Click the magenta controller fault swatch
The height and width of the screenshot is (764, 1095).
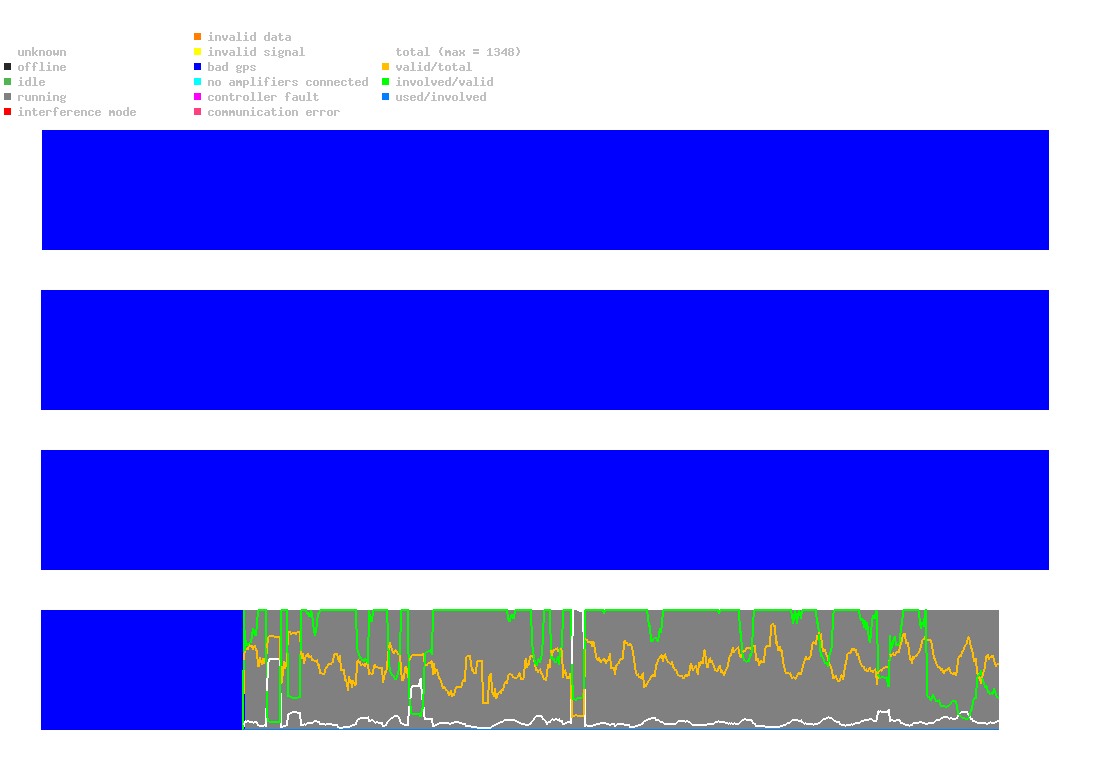198,97
